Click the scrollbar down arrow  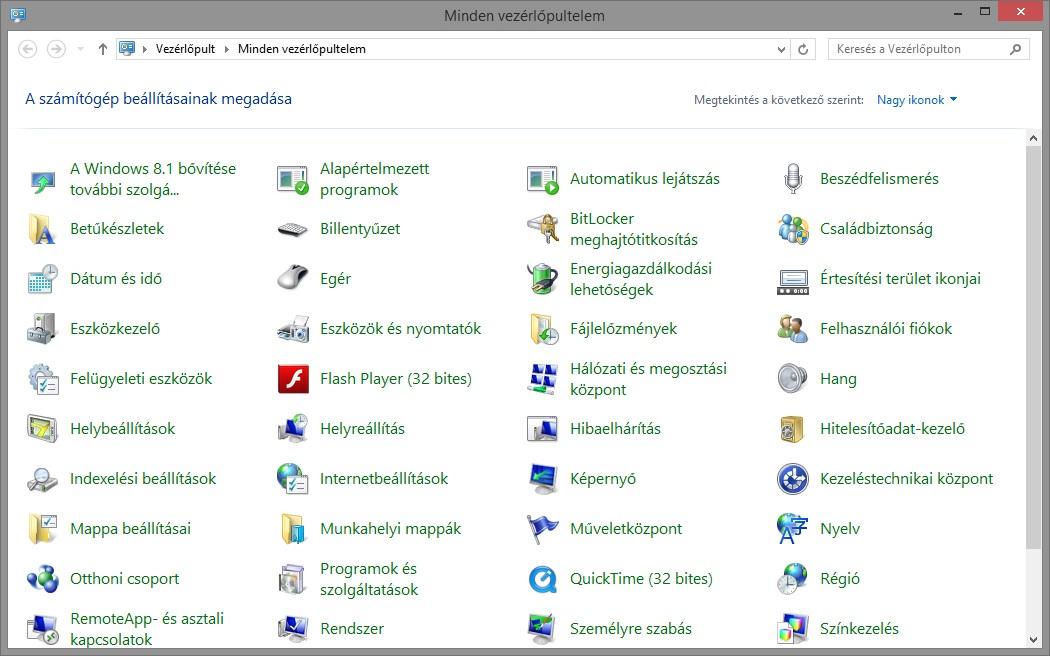[x=1034, y=640]
